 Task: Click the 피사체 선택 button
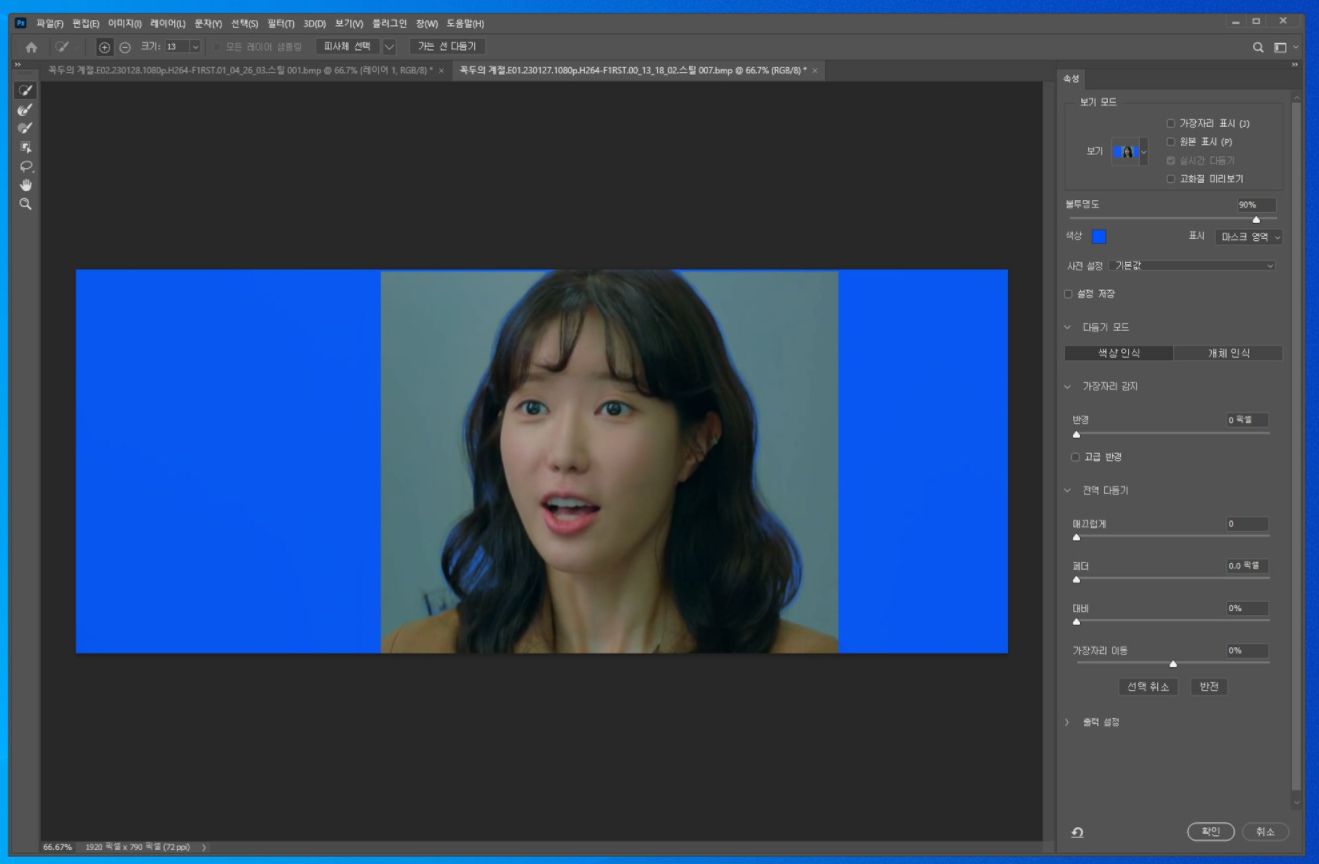tap(348, 46)
